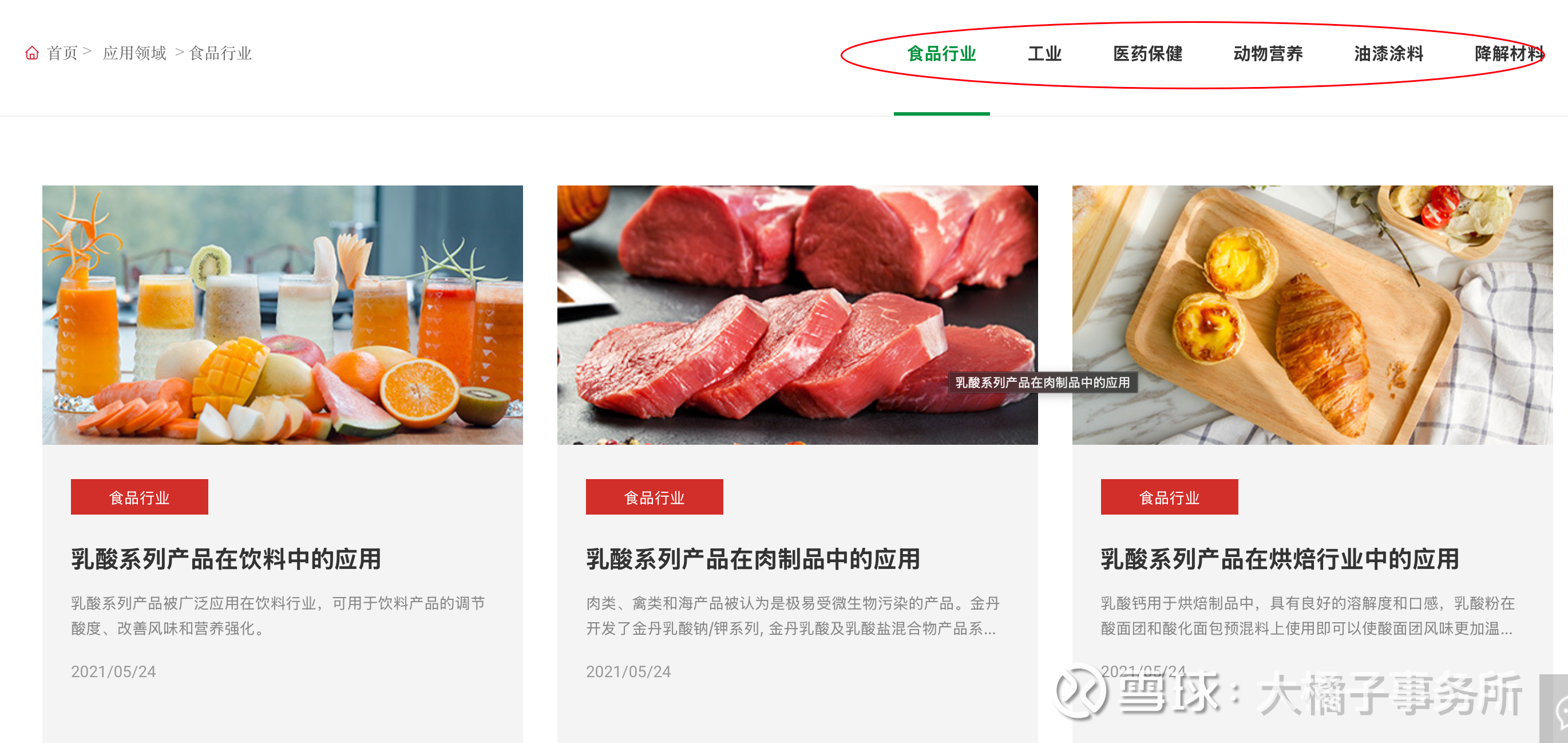Screen dimensions: 1568x743
Task: Select the 降解材料 tab
Action: (1509, 54)
